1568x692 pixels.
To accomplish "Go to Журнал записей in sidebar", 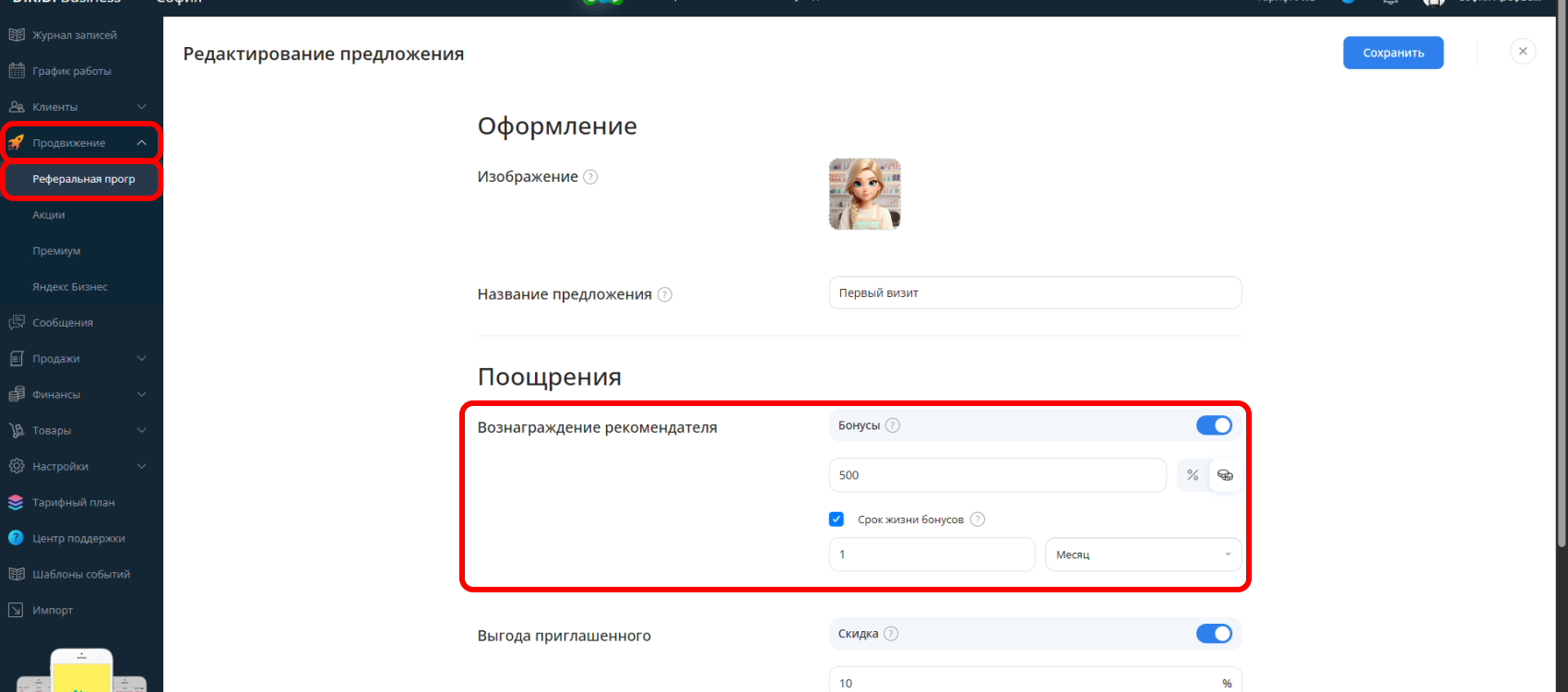I will click(x=74, y=35).
